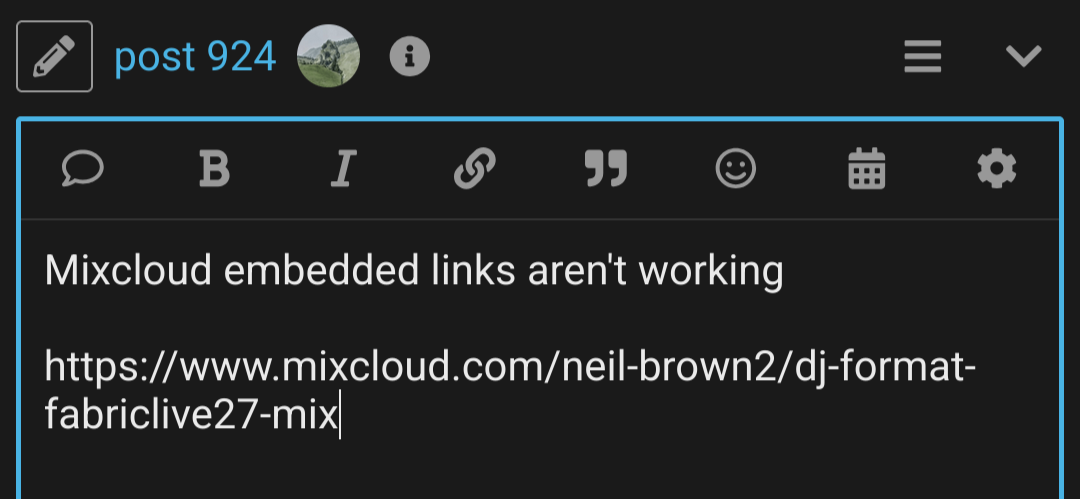Click the line "Mixcloud embedded links aren't working"
The image size is (1080, 499).
coord(414,271)
